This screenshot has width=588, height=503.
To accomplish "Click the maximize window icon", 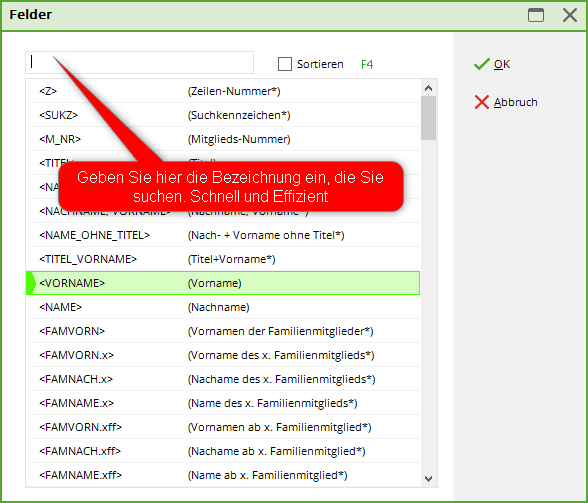I will coord(536,15).
